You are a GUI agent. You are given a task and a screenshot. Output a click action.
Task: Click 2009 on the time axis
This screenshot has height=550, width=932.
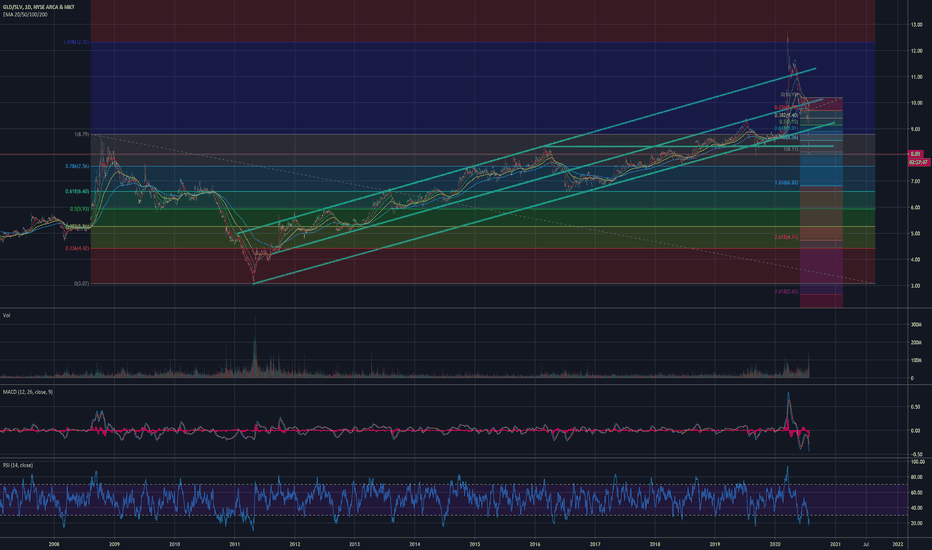[114, 544]
